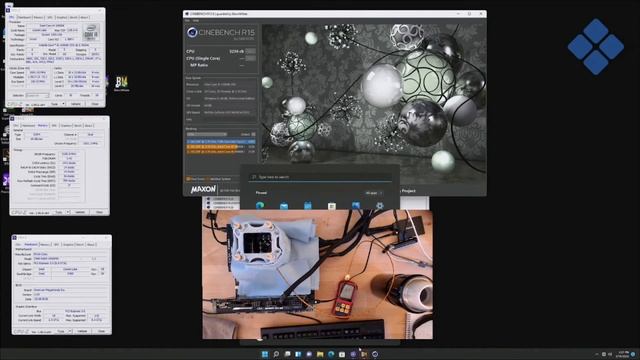Open the Cinebench ranking type dropdown
The height and width of the screenshot is (360, 640).
tap(207, 134)
